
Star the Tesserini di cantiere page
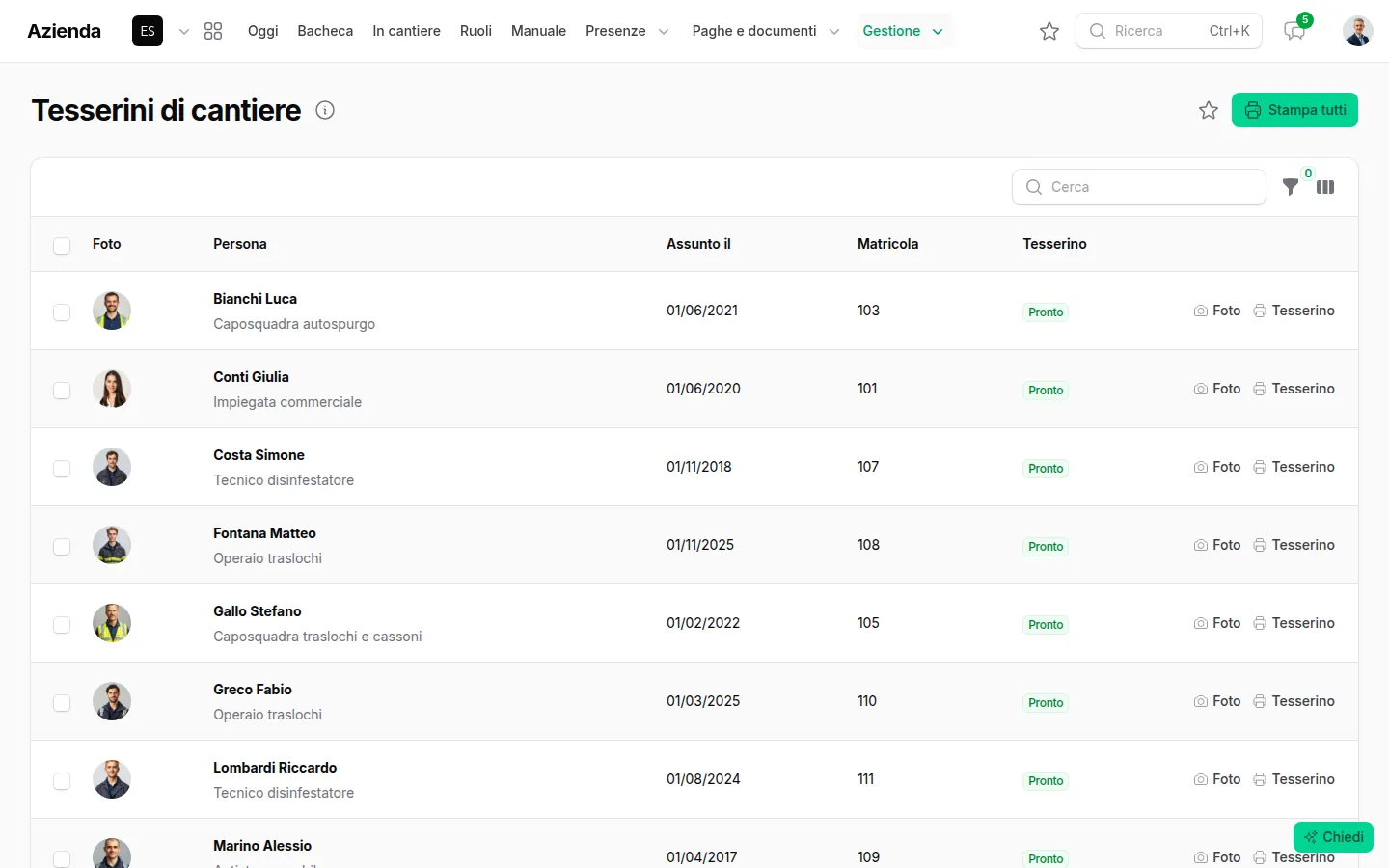pyautogui.click(x=1209, y=110)
